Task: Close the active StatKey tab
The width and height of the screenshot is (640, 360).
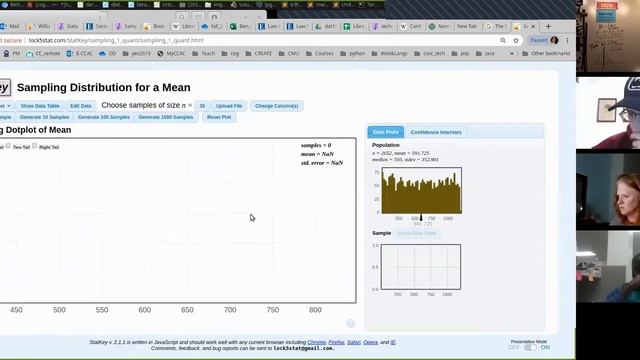Action: point(533,26)
